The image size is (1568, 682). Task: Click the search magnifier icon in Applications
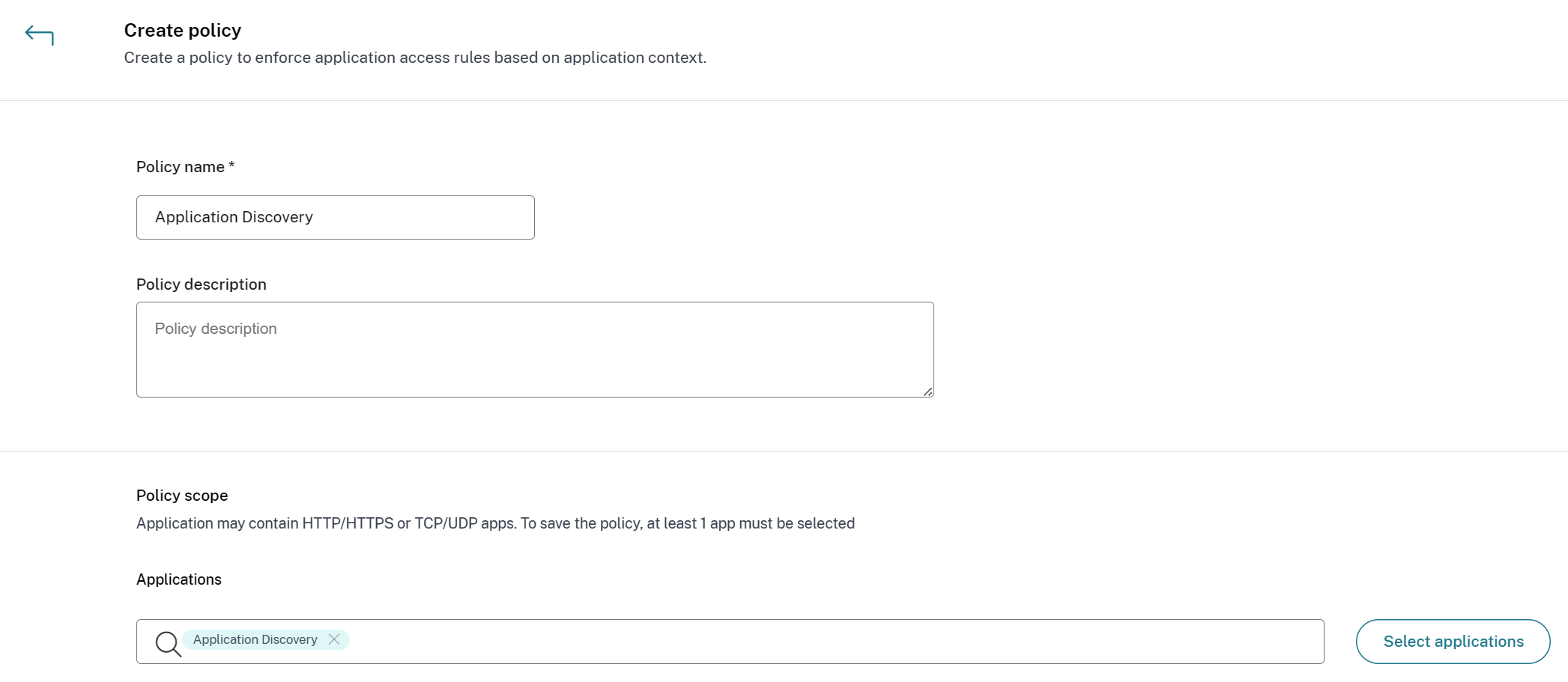point(168,643)
